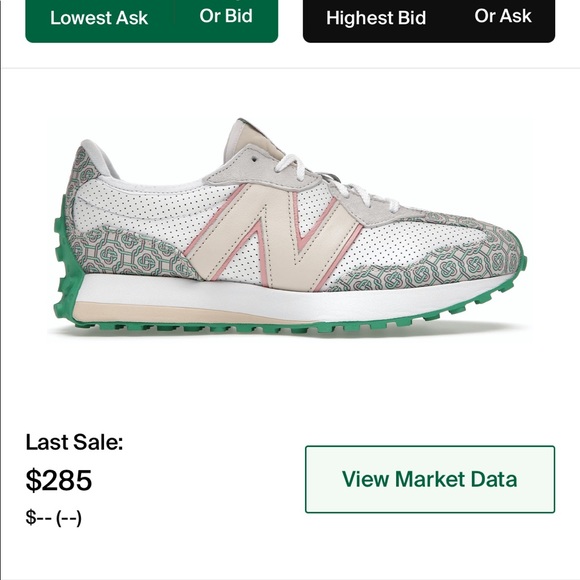
Task: Select the Or Ask option
Action: [x=503, y=16]
